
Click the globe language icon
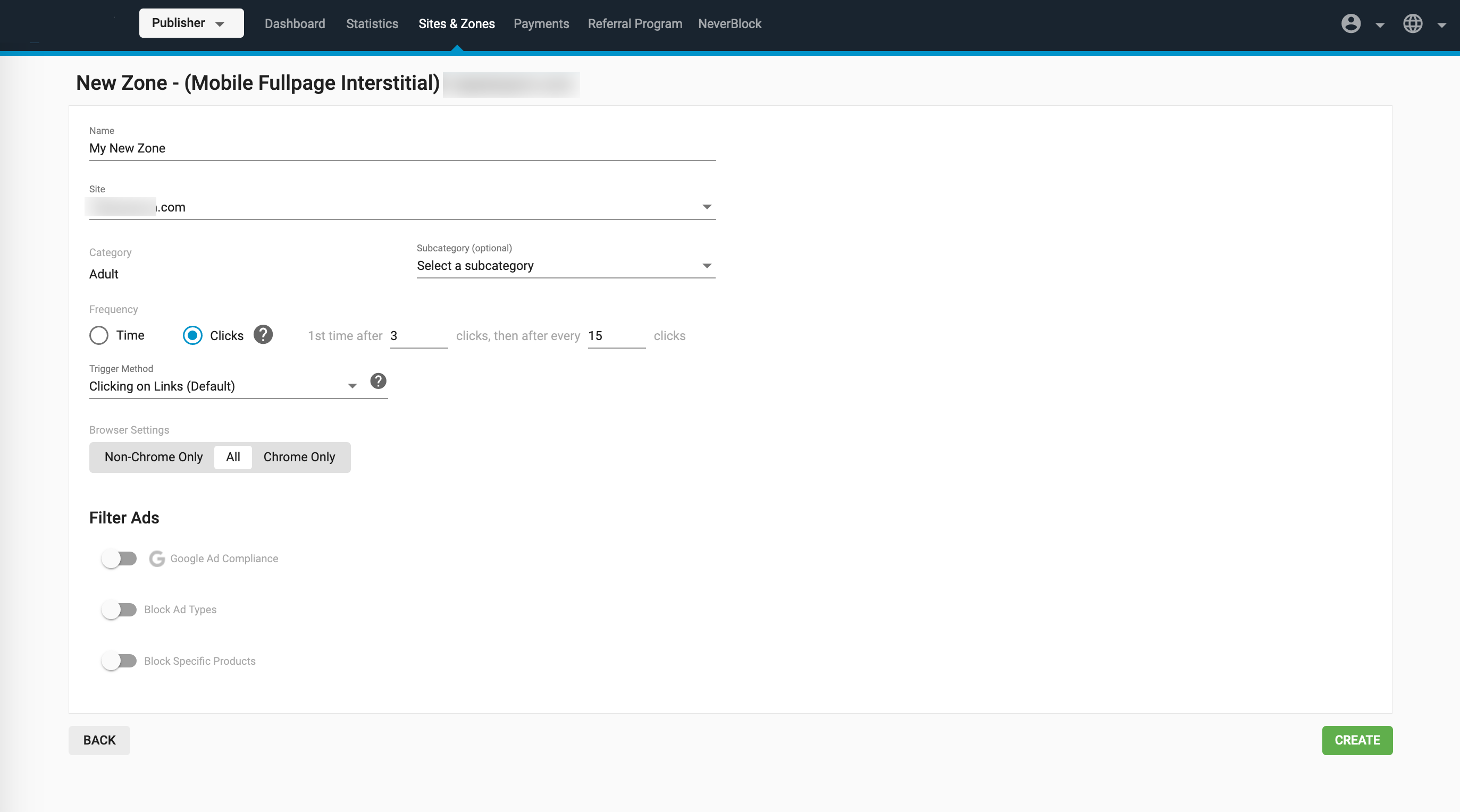point(1412,24)
